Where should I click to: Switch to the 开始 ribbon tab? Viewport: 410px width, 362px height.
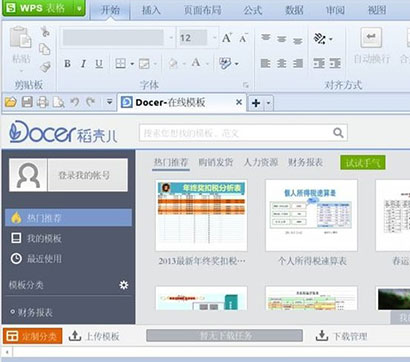110,10
